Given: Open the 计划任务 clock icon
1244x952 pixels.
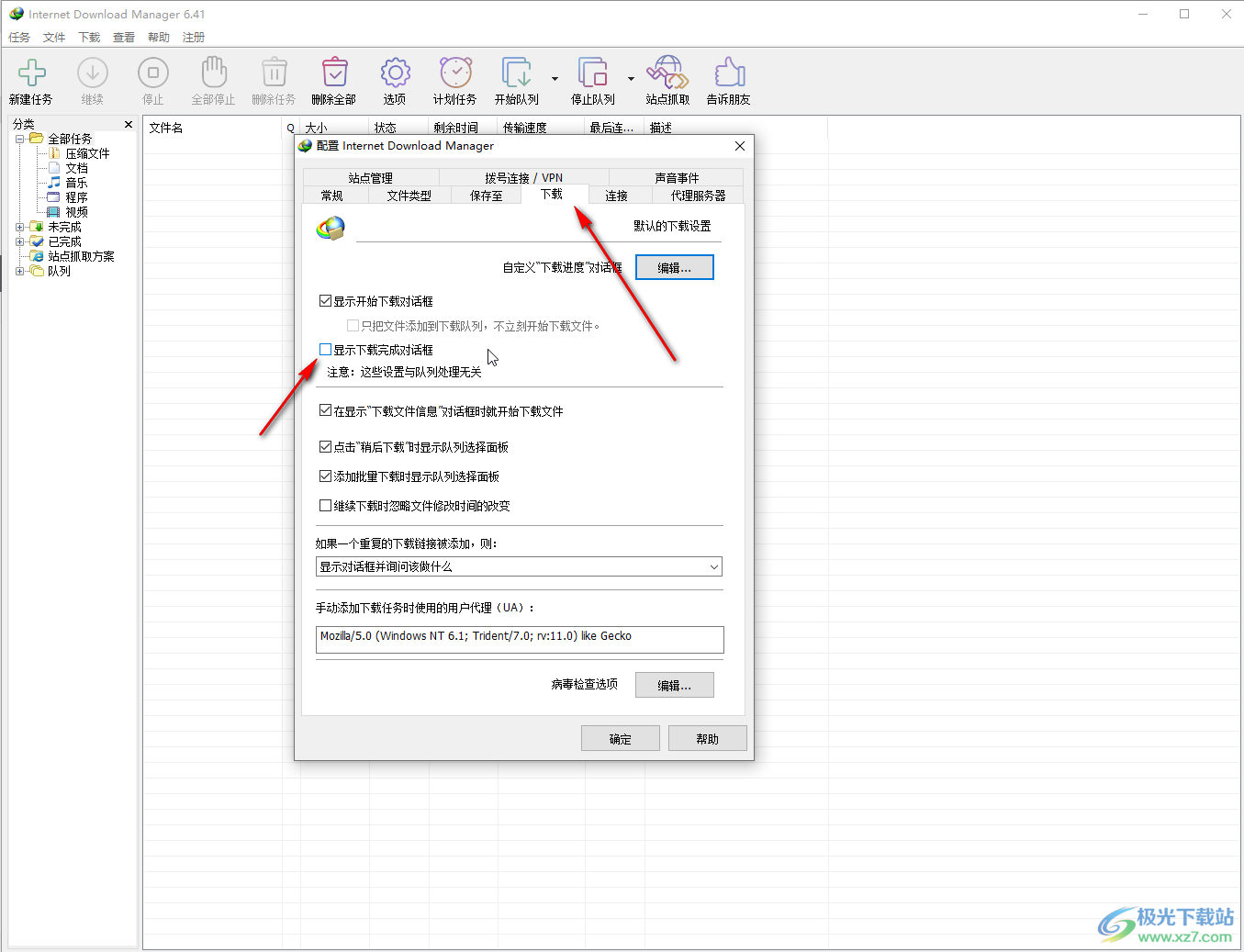Looking at the screenshot, I should pyautogui.click(x=455, y=73).
